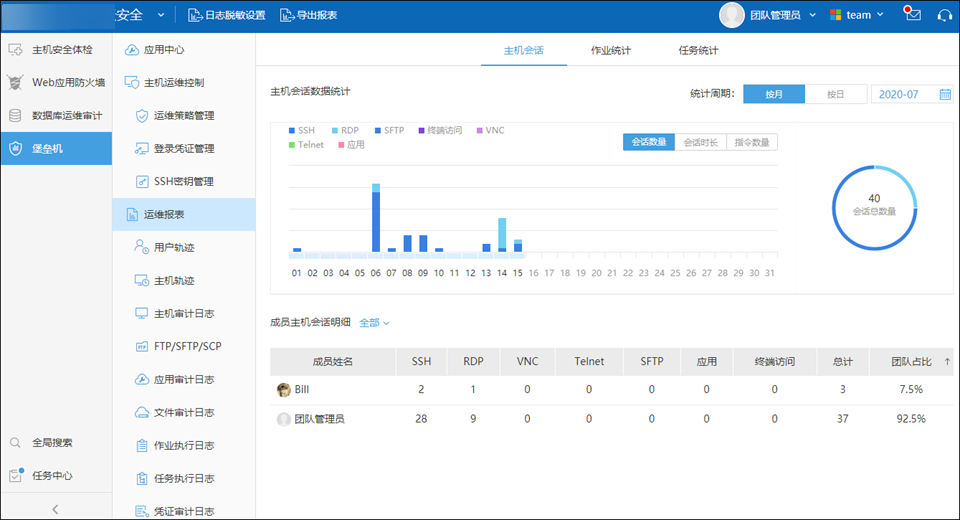960x520 pixels.
Task: Open 运维策略管理 menu item
Action: (184, 116)
